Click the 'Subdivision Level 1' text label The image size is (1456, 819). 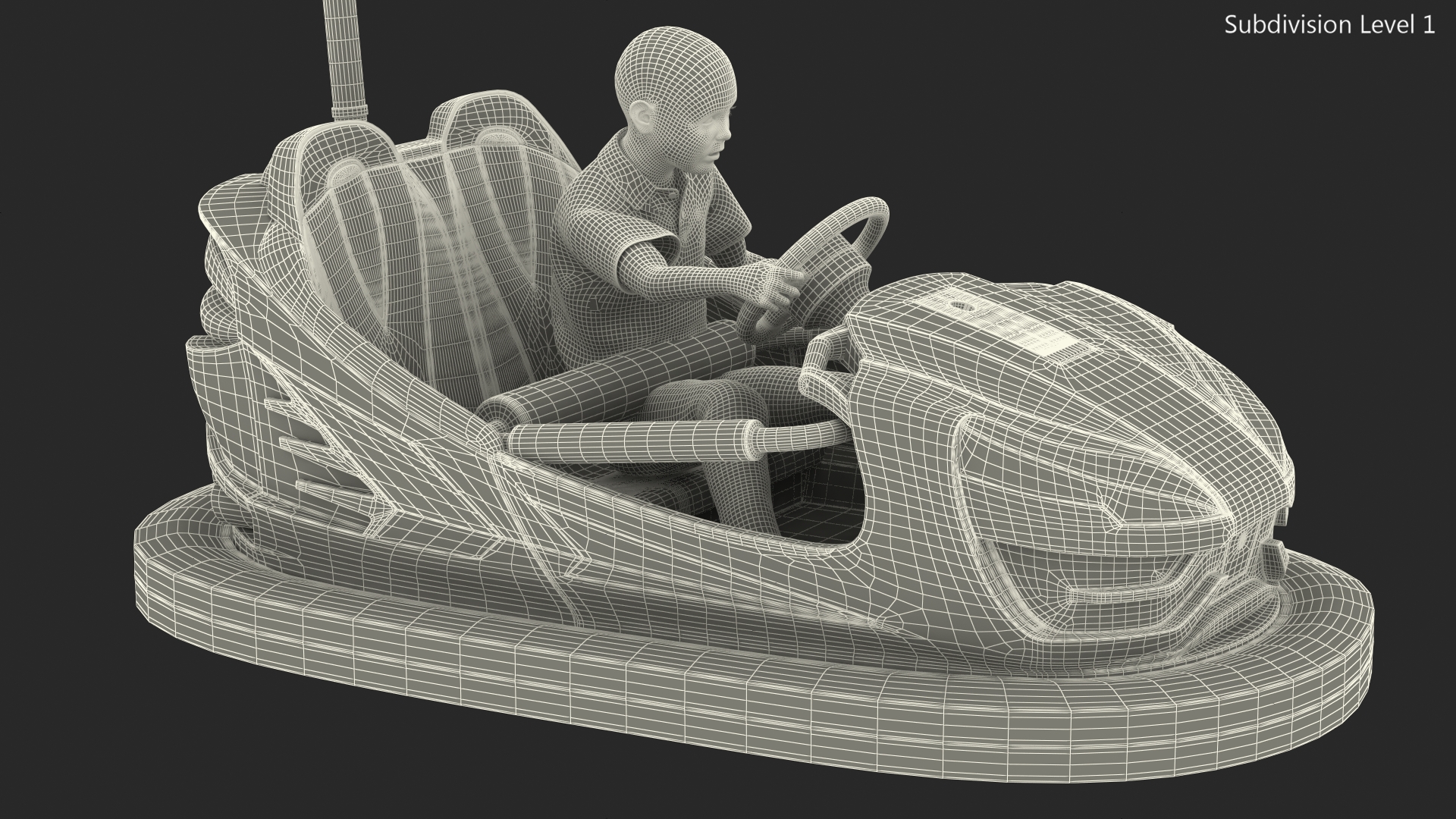pyautogui.click(x=1330, y=25)
